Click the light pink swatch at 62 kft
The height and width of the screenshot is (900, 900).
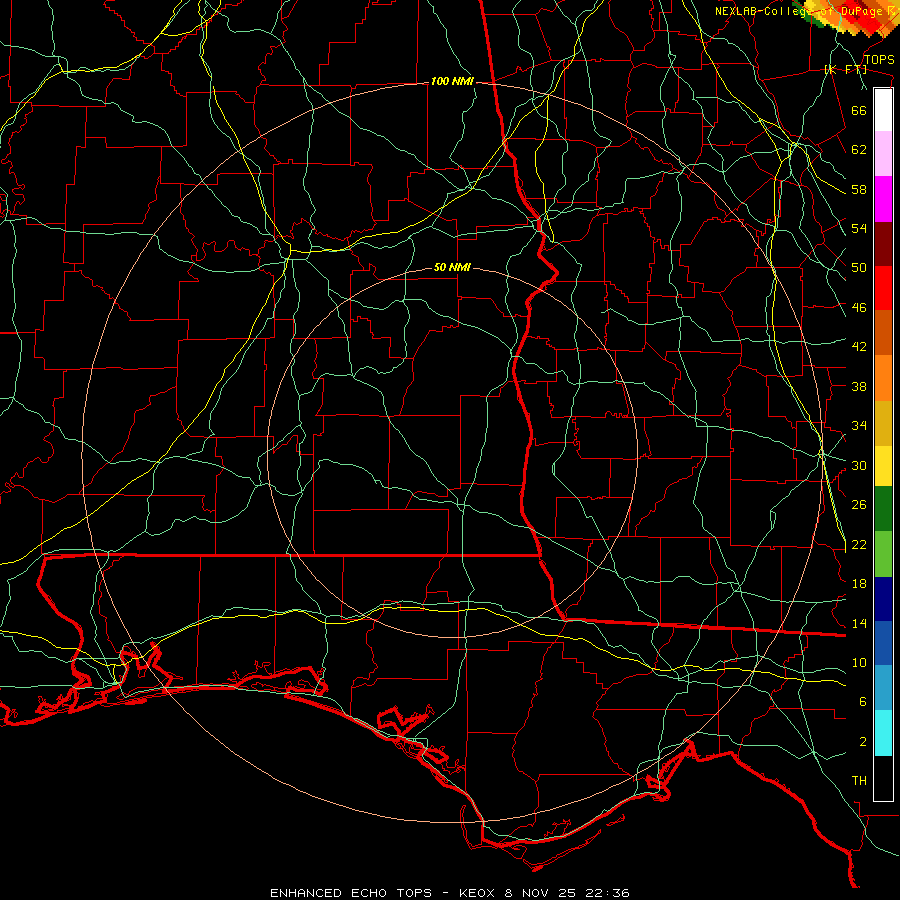(883, 154)
